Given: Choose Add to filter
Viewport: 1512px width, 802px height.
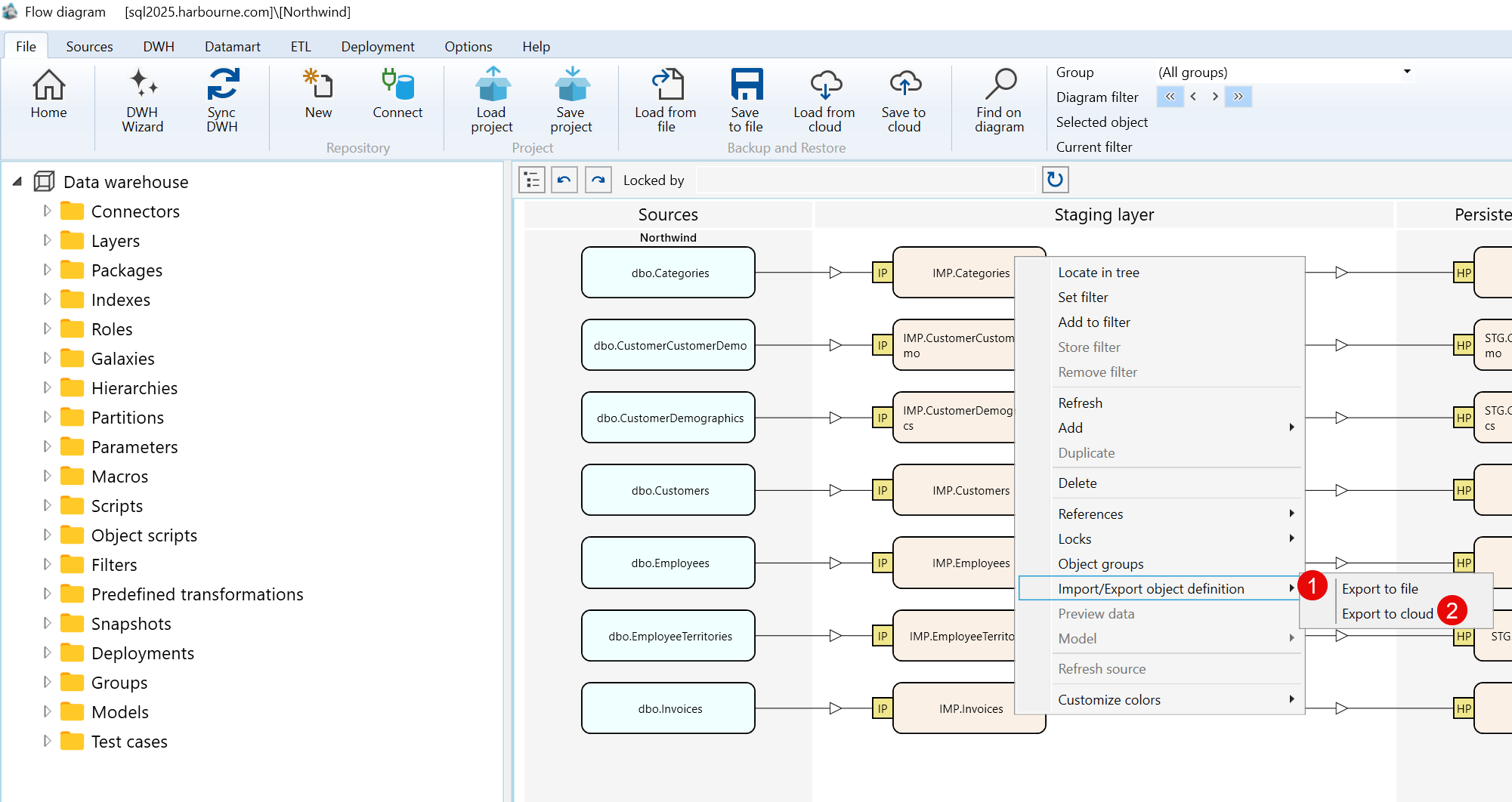Looking at the screenshot, I should pos(1161,322).
